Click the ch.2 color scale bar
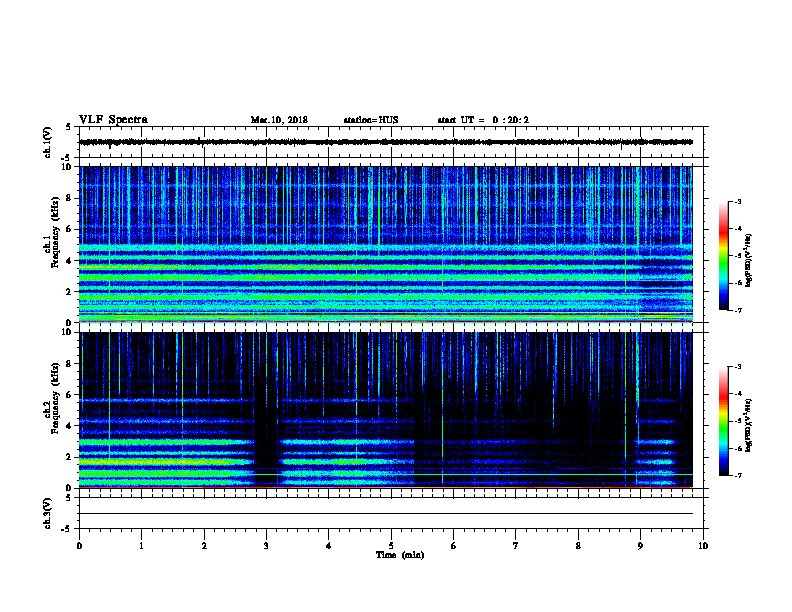 pos(724,421)
